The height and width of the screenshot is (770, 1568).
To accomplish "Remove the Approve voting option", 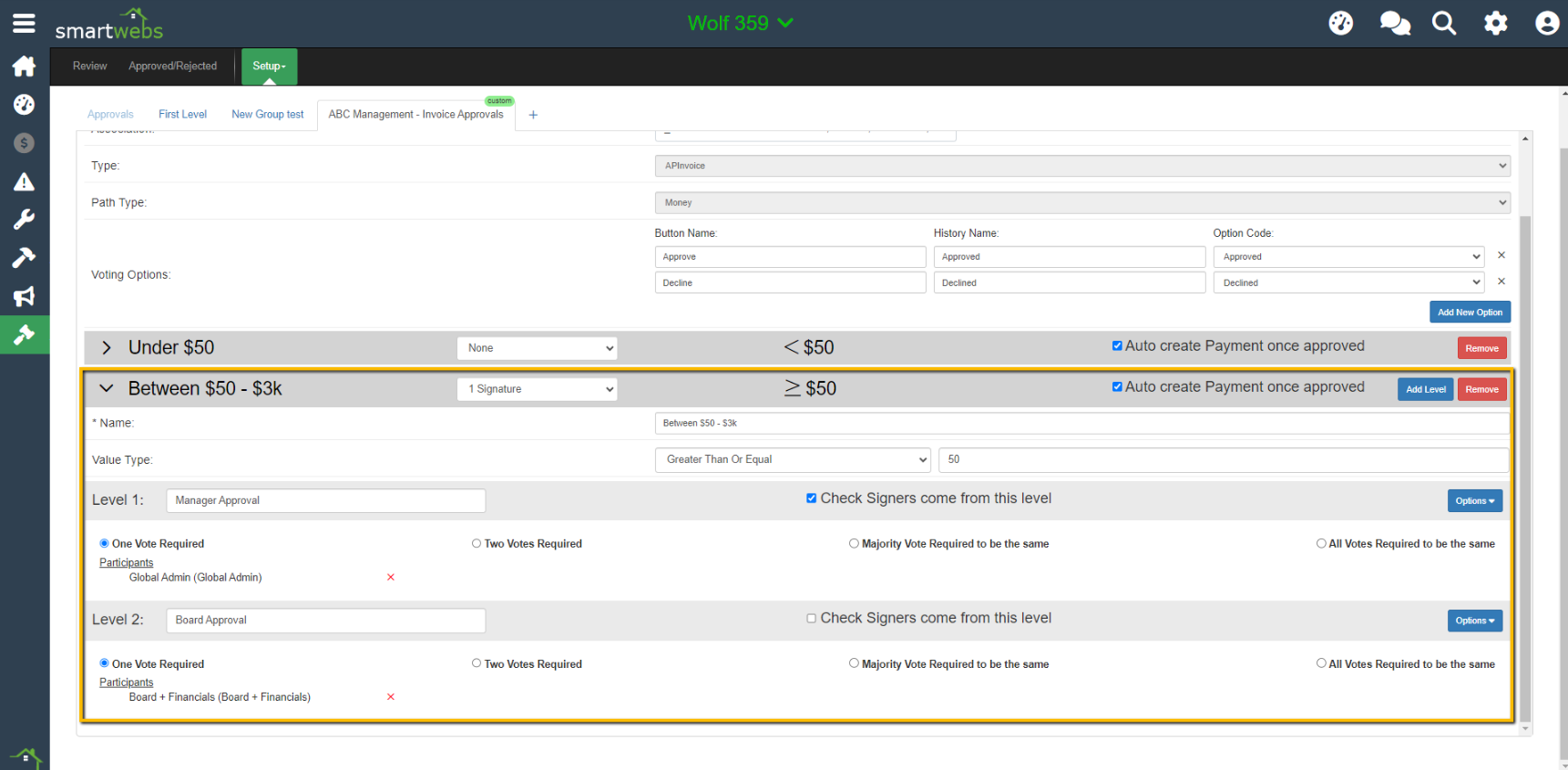I will click(1501, 255).
